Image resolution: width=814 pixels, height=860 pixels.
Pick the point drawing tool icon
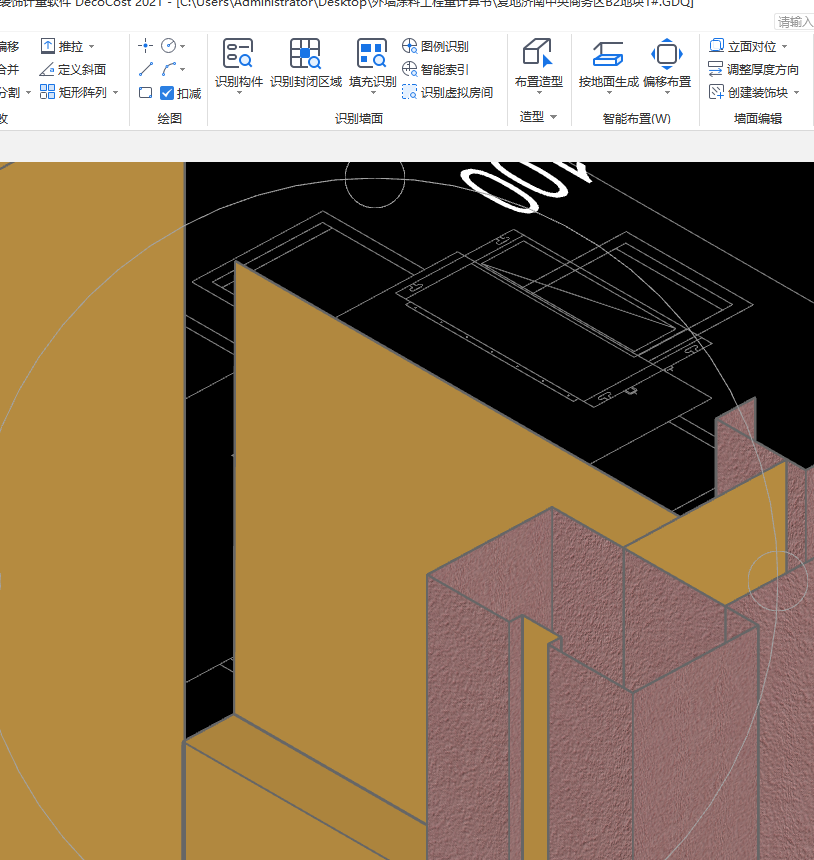[145, 46]
